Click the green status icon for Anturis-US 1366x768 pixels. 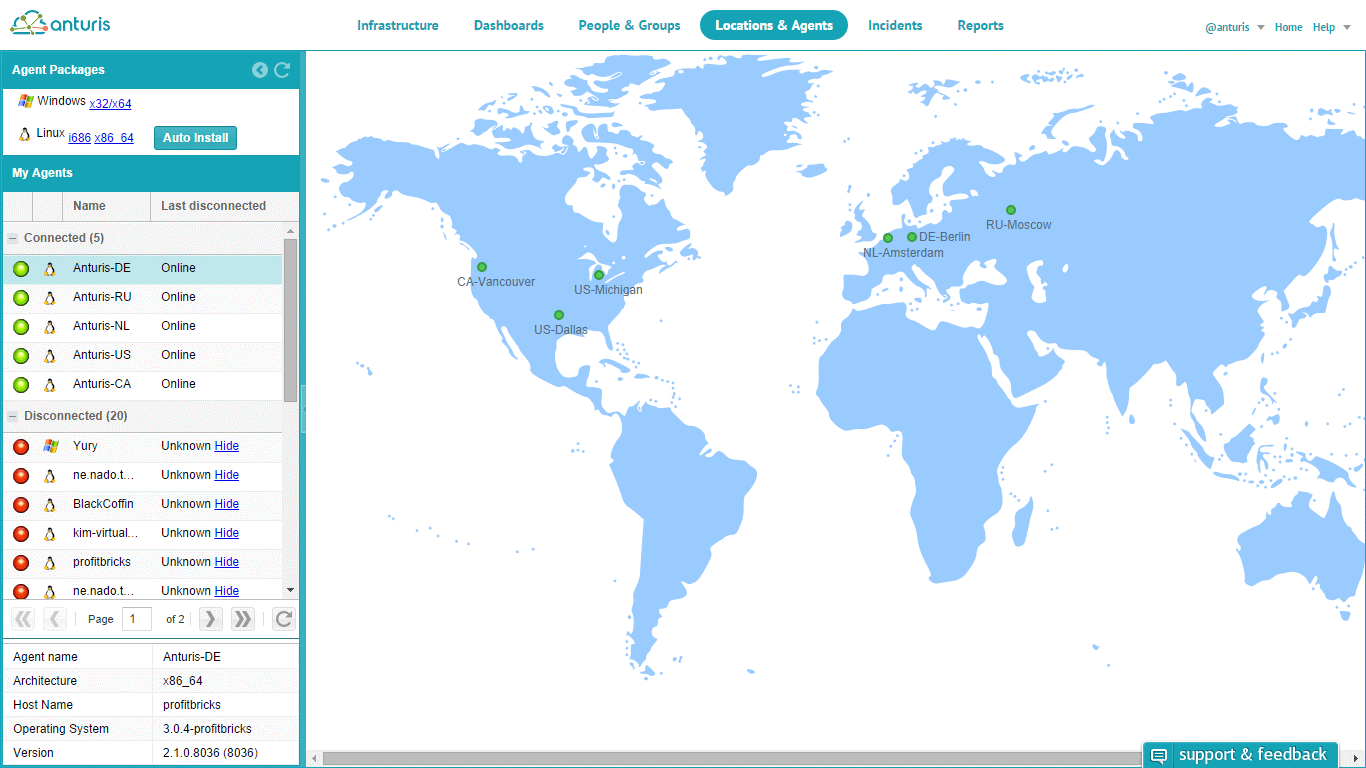(21, 355)
